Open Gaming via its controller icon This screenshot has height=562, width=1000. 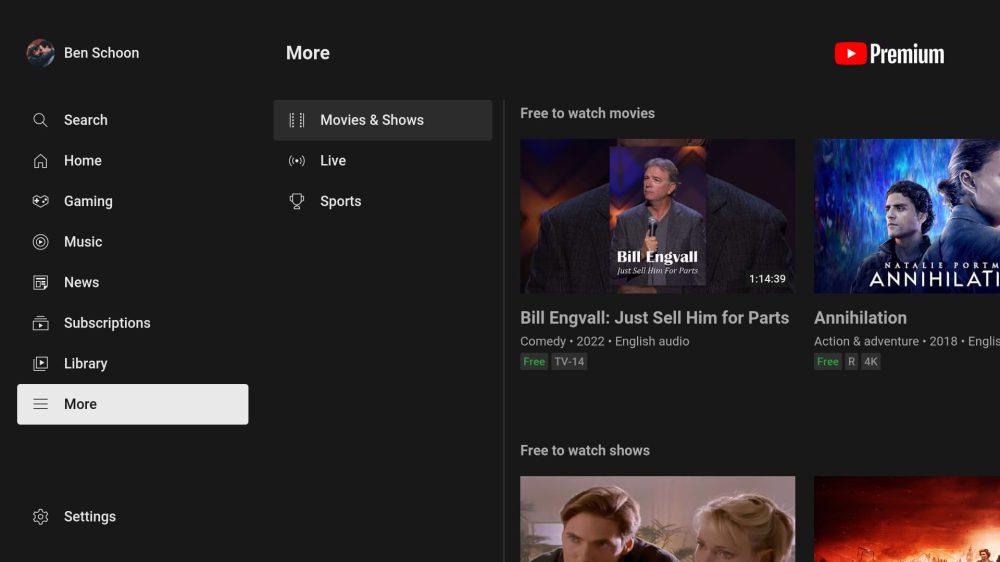pos(40,201)
